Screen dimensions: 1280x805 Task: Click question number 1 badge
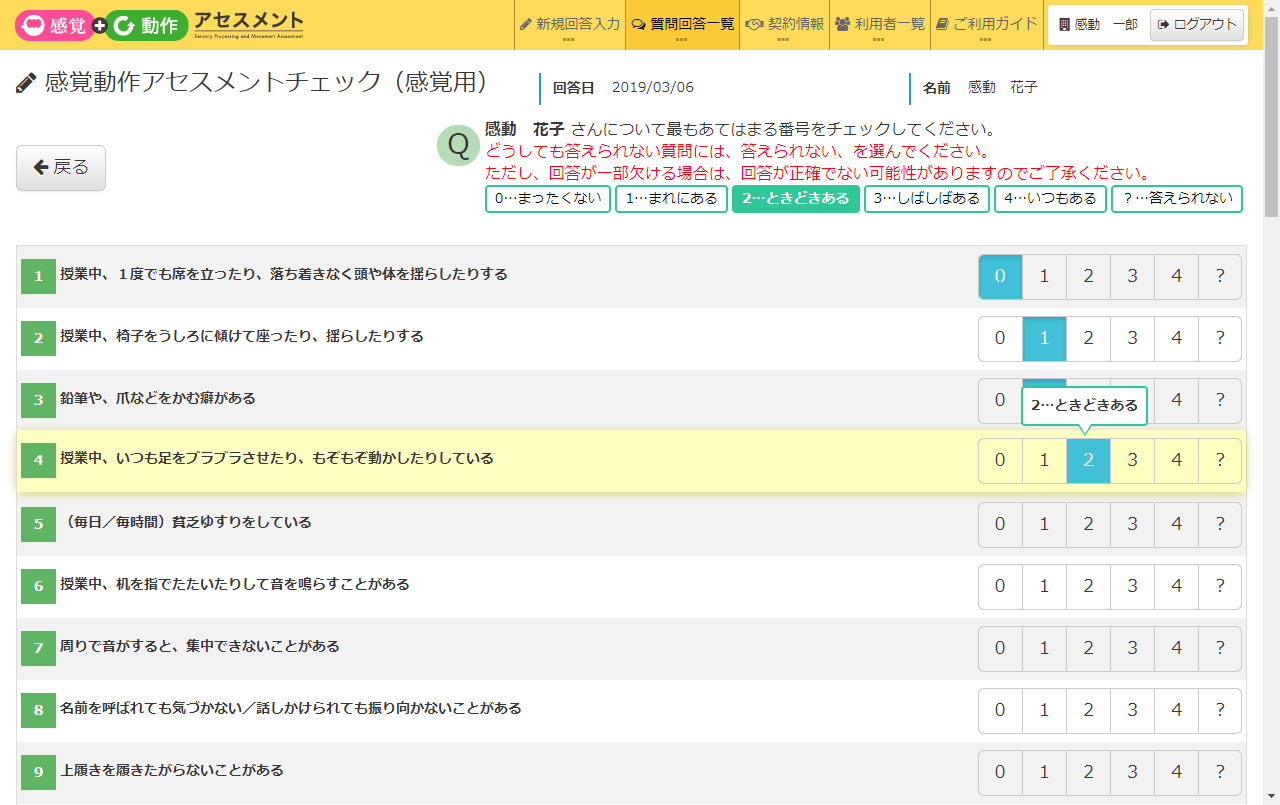38,277
